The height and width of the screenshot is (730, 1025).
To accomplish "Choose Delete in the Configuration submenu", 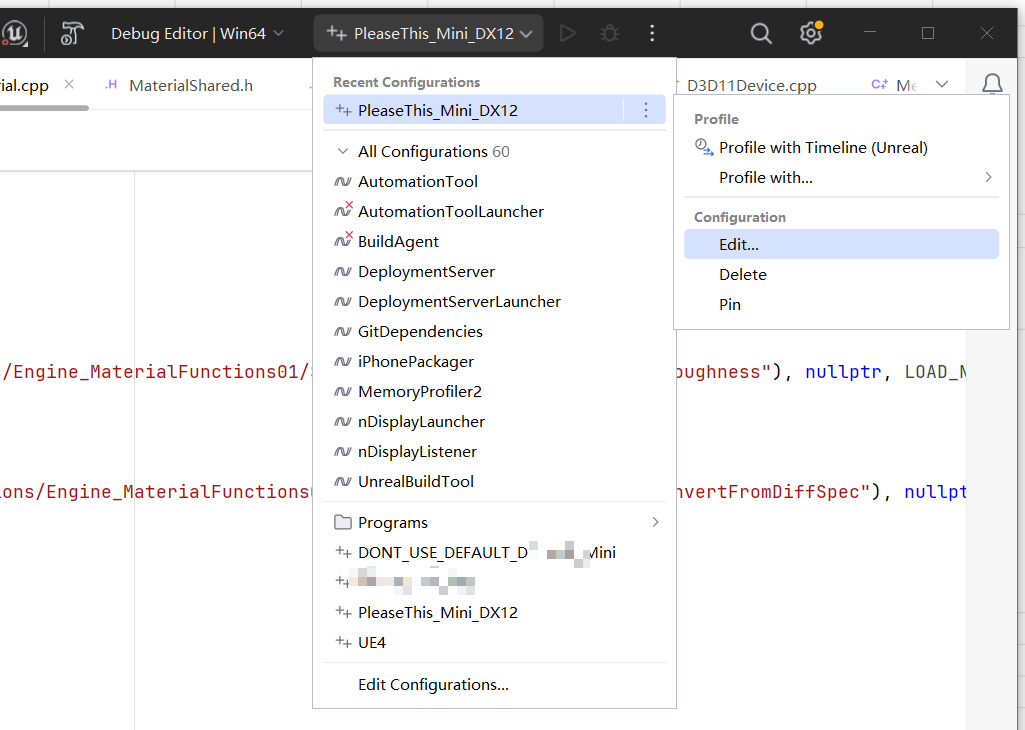I will pos(841,274).
